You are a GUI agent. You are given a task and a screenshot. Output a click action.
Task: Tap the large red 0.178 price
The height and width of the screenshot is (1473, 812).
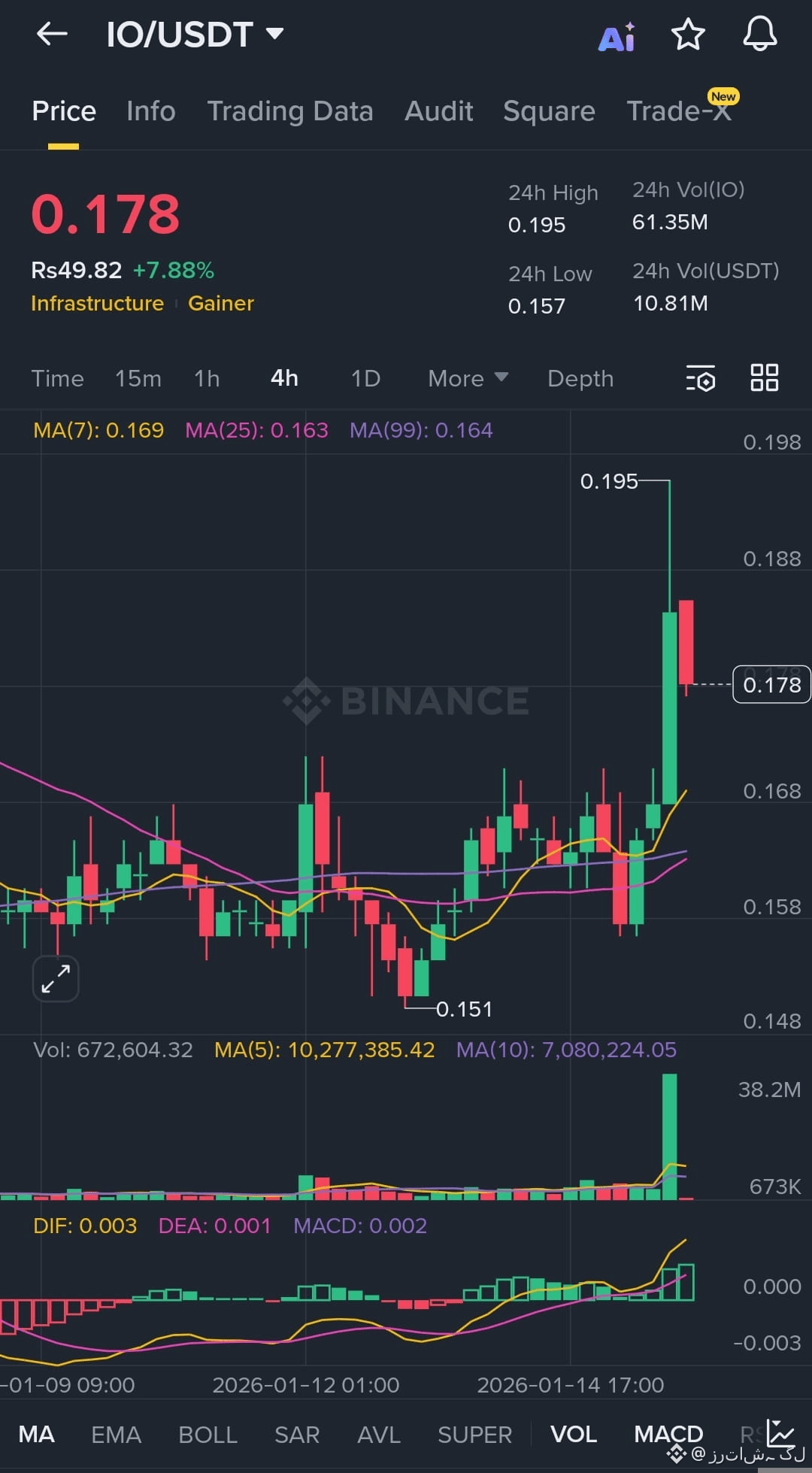pos(105,214)
